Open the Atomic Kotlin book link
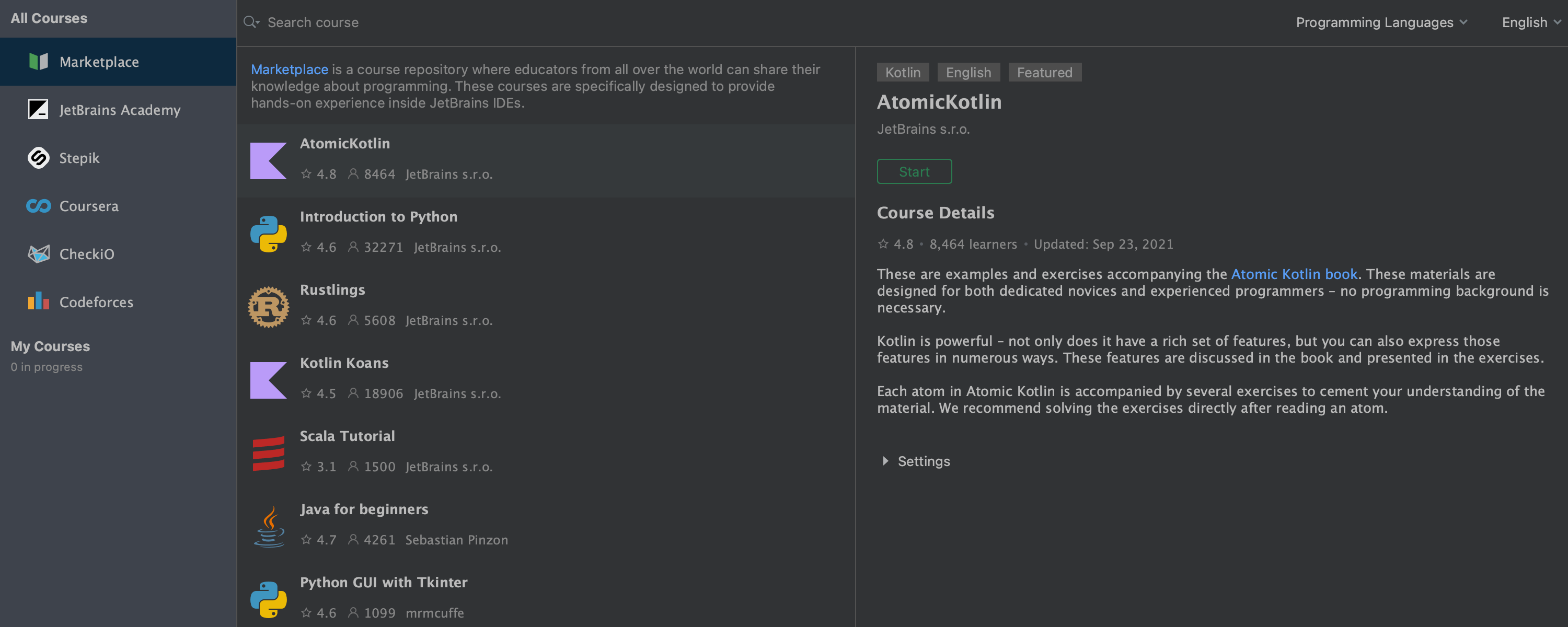This screenshot has width=1568, height=627. pyautogui.click(x=1294, y=274)
